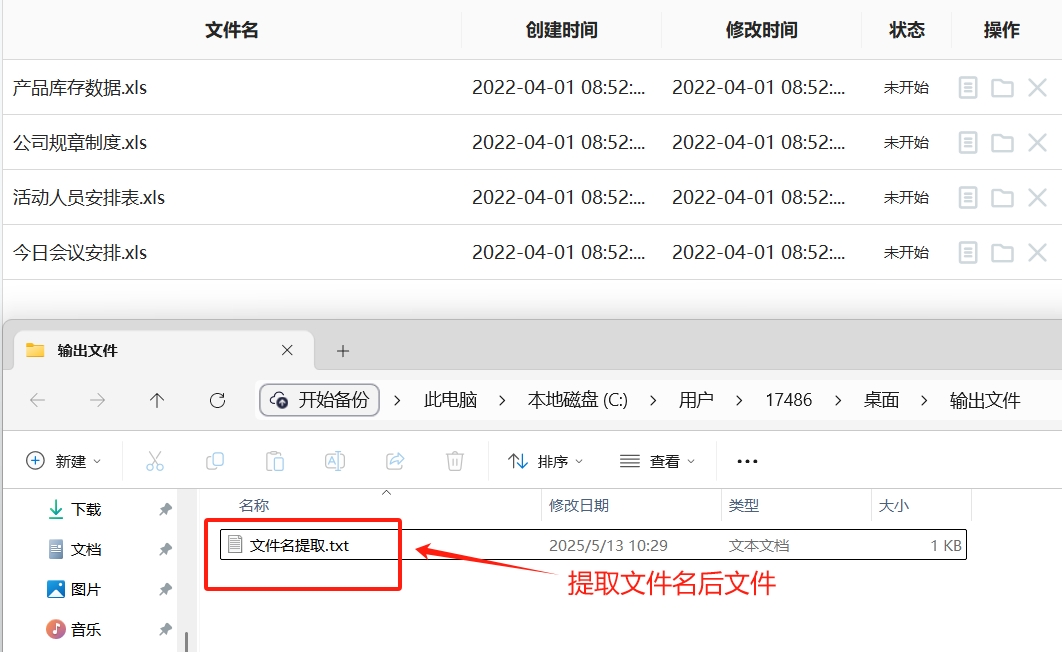1062x652 pixels.
Task: Open folder icon for 今日会议安排.xls row
Action: (x=1002, y=253)
